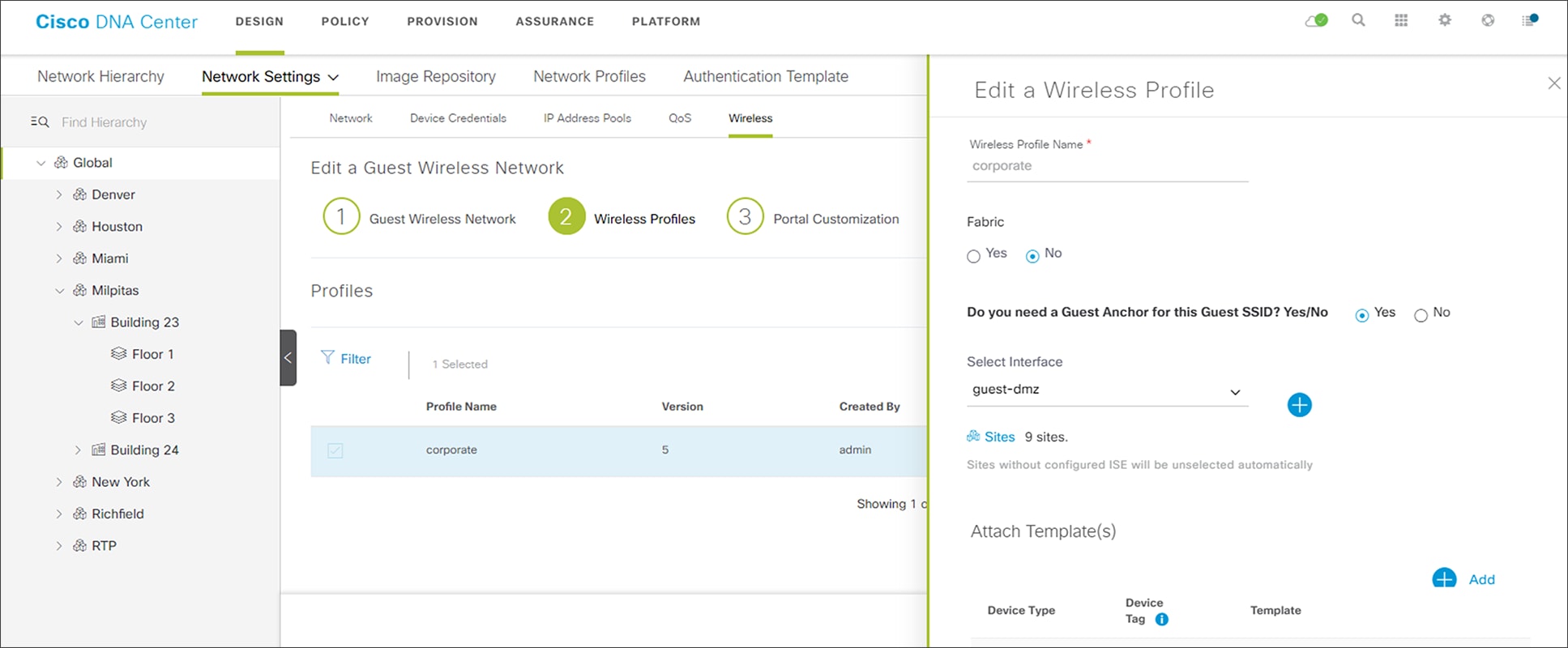Open the notifications list icon
This screenshot has width=1568, height=648.
[x=1530, y=20]
